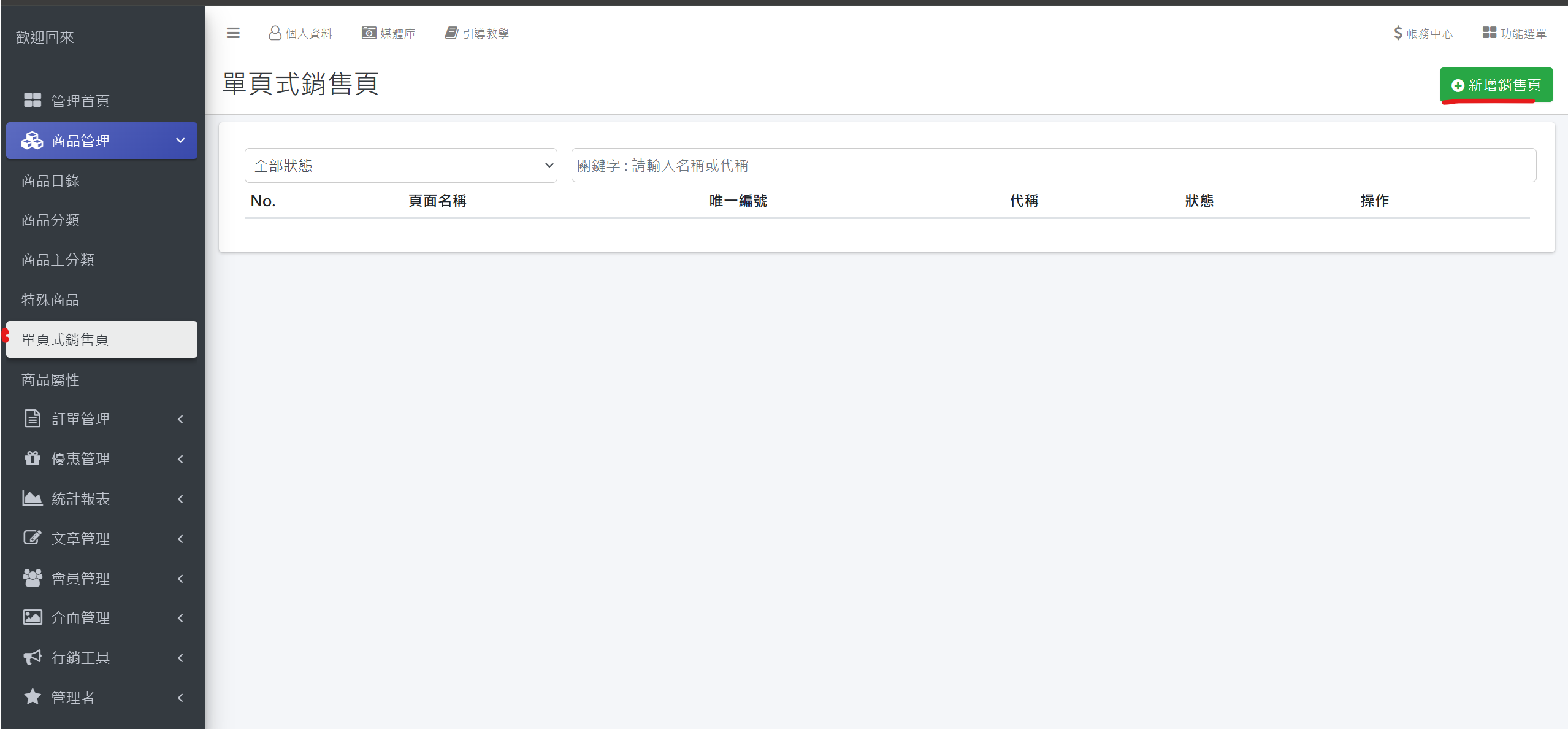Click the 管理者 star icon
The height and width of the screenshot is (729, 1568).
33,696
